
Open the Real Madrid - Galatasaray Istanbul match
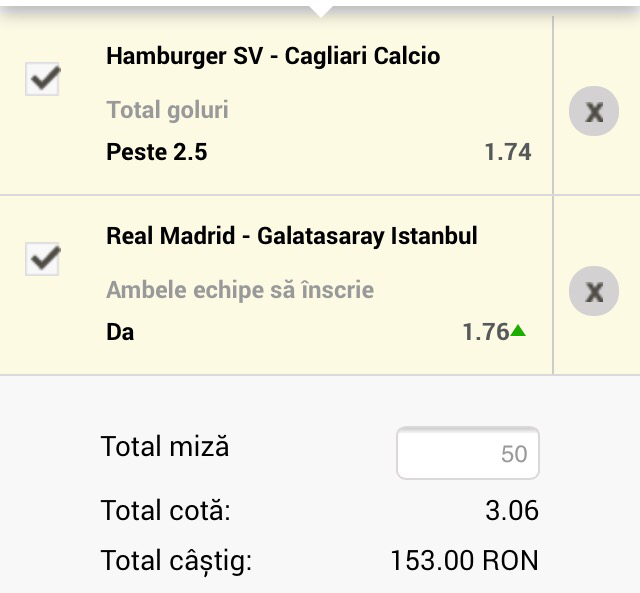tap(291, 236)
